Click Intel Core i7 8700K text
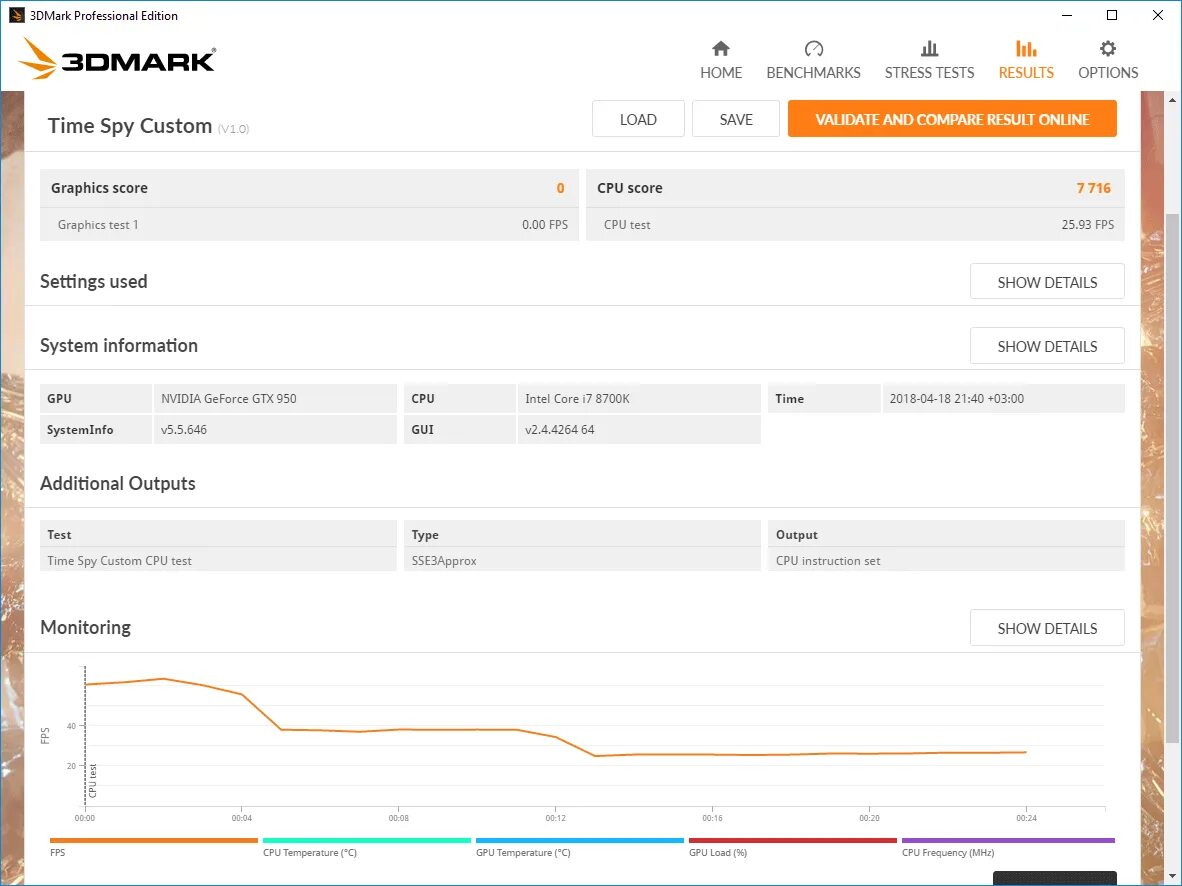 click(x=577, y=399)
